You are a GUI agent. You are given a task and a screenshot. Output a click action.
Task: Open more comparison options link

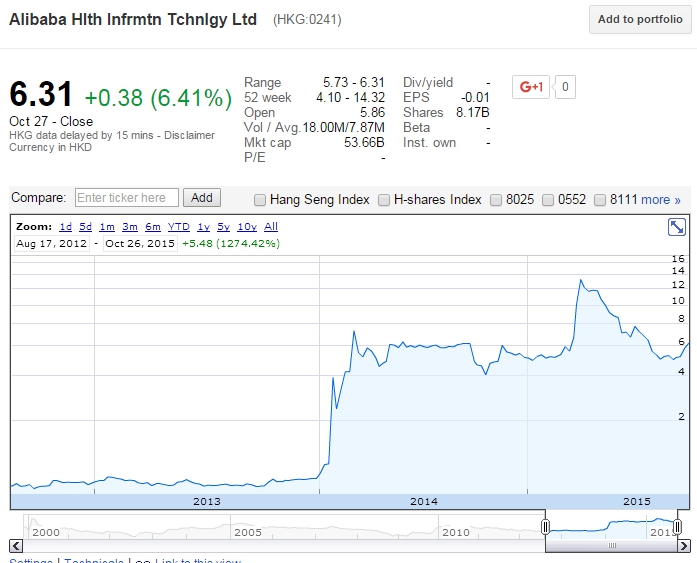(x=661, y=200)
